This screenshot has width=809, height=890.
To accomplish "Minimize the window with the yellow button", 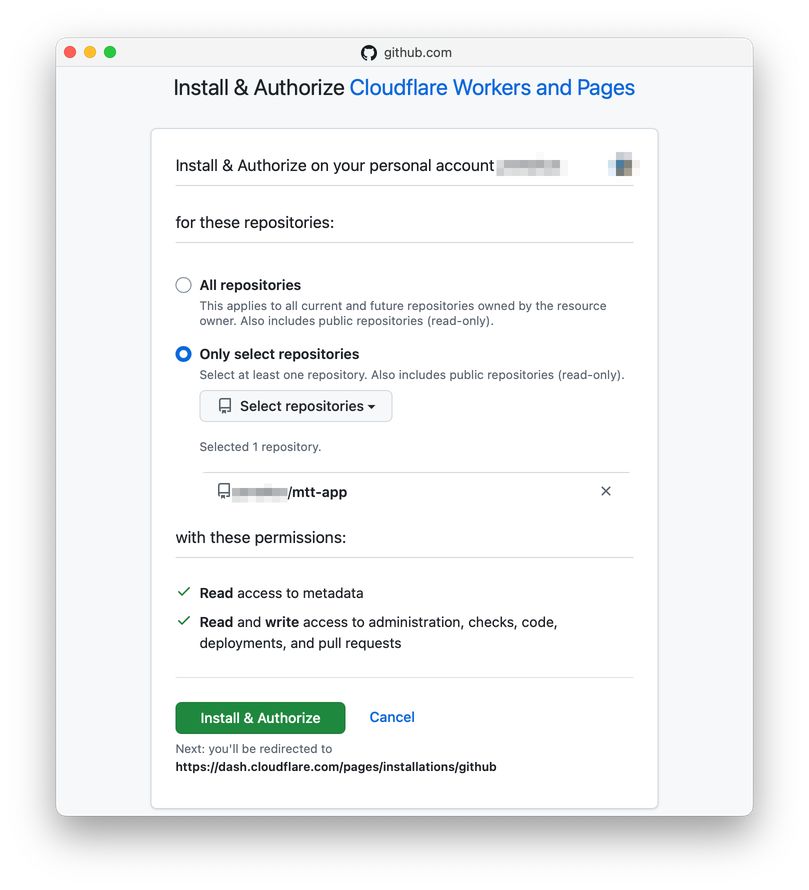I will click(x=90, y=52).
